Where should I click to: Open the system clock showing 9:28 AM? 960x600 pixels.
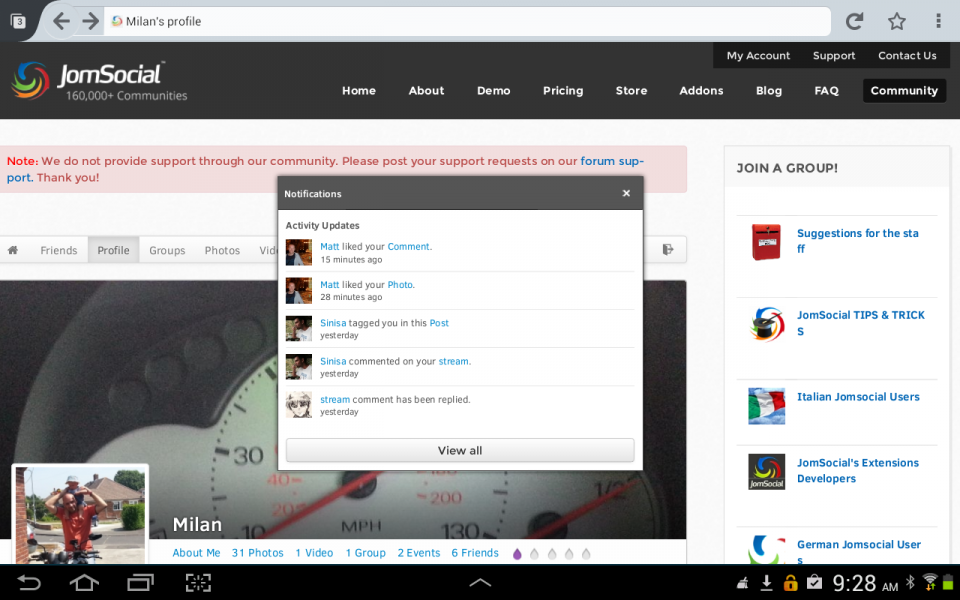pos(865,583)
